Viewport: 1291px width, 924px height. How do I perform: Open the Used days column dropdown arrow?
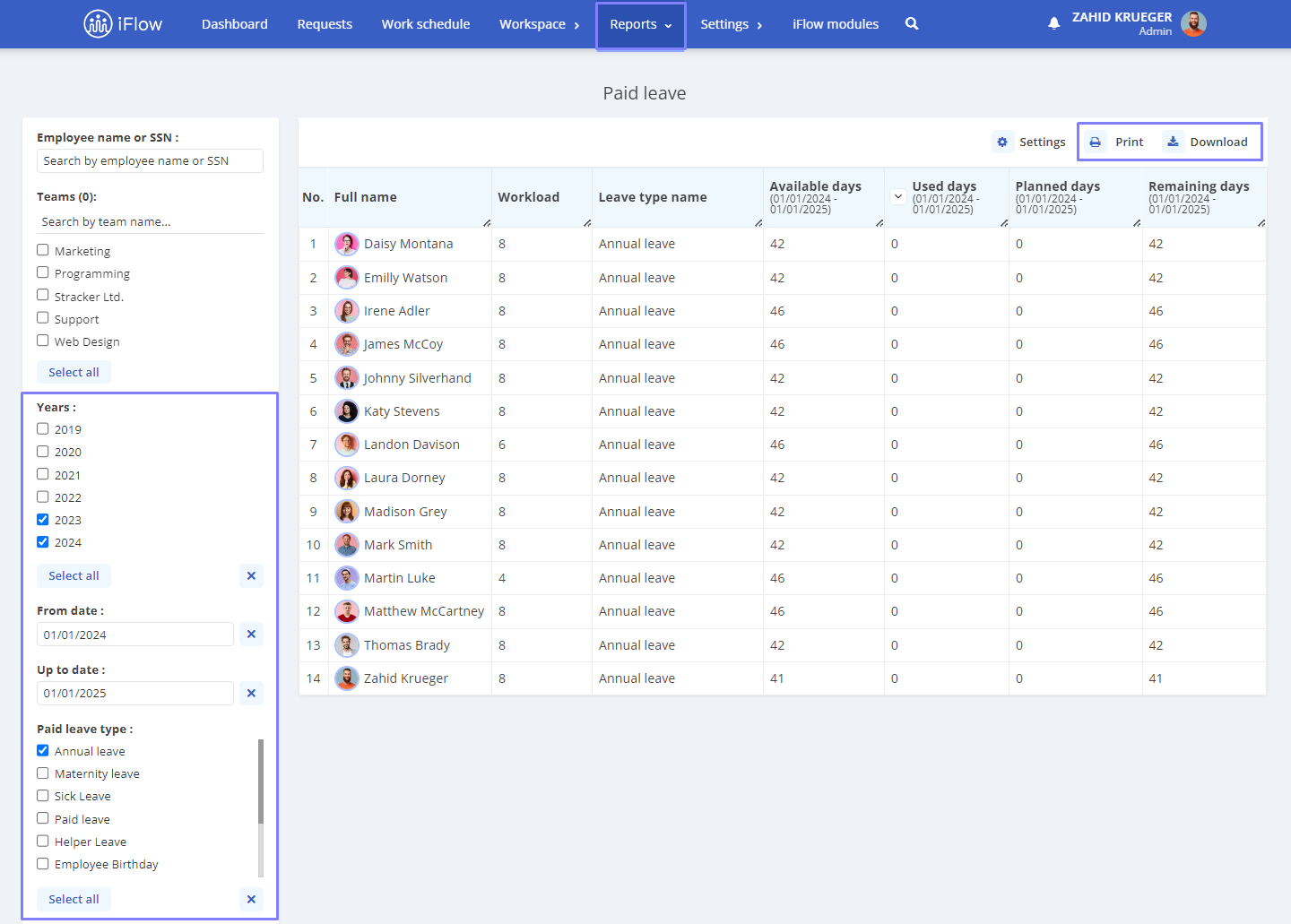click(897, 196)
